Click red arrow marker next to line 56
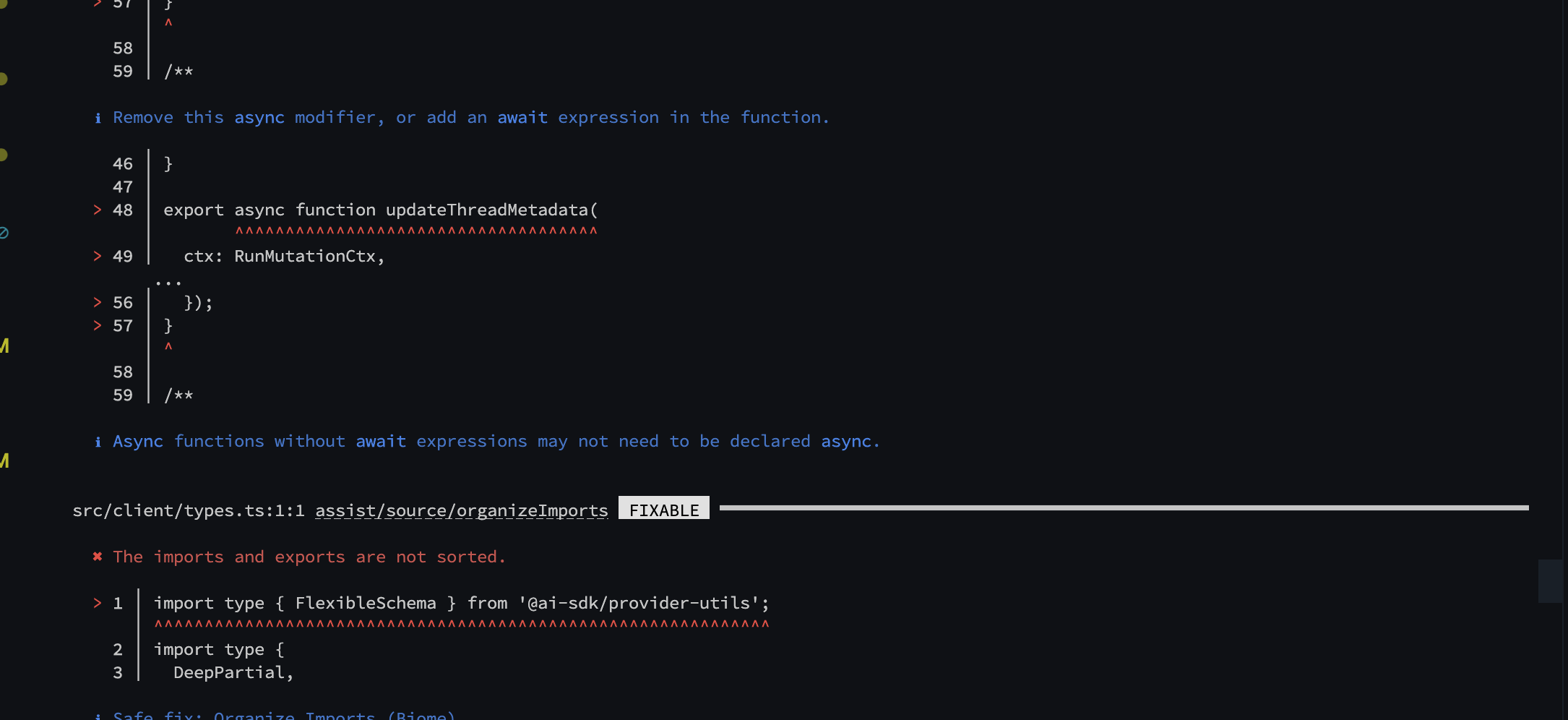 (98, 302)
